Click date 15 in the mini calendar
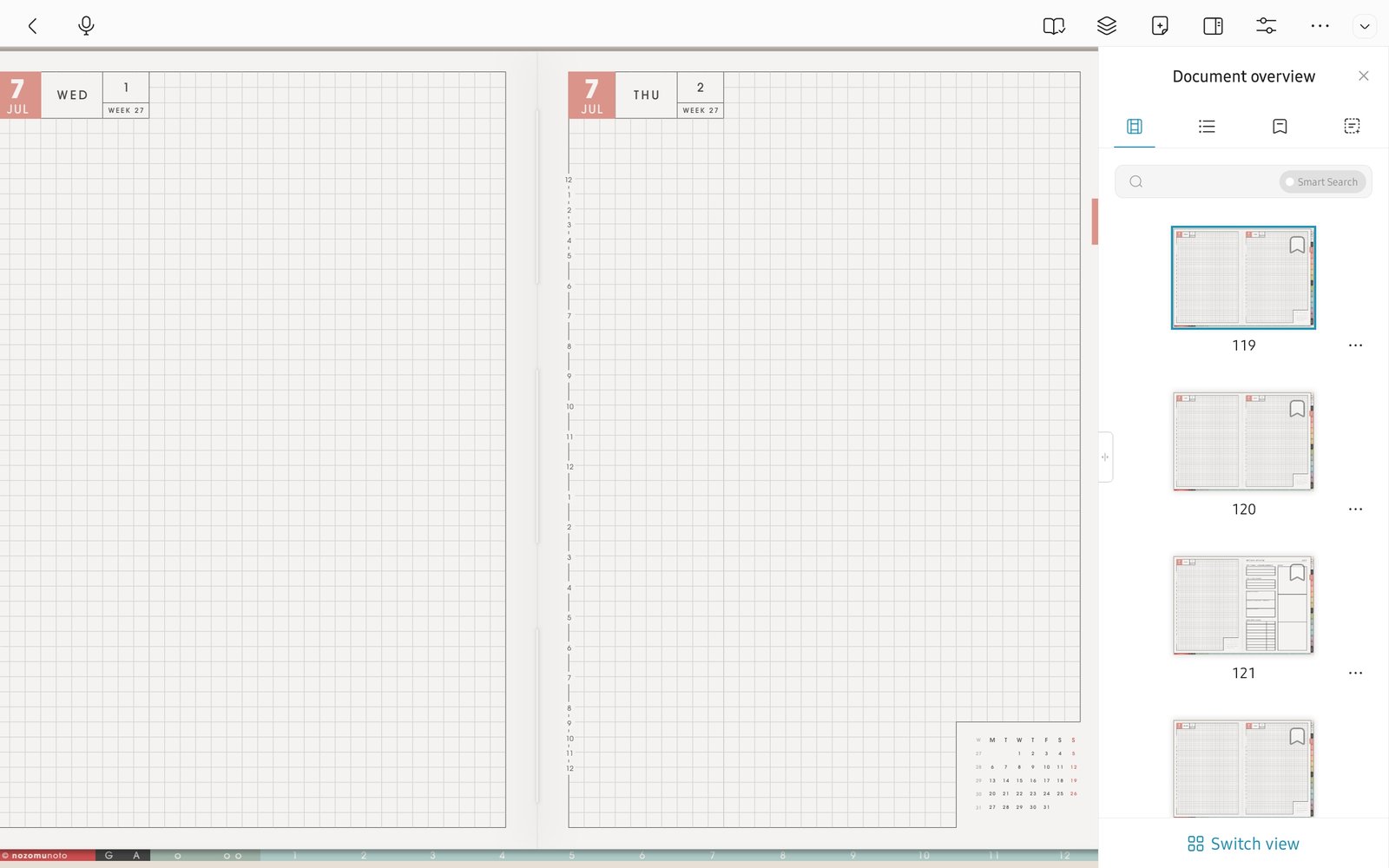 click(1019, 780)
